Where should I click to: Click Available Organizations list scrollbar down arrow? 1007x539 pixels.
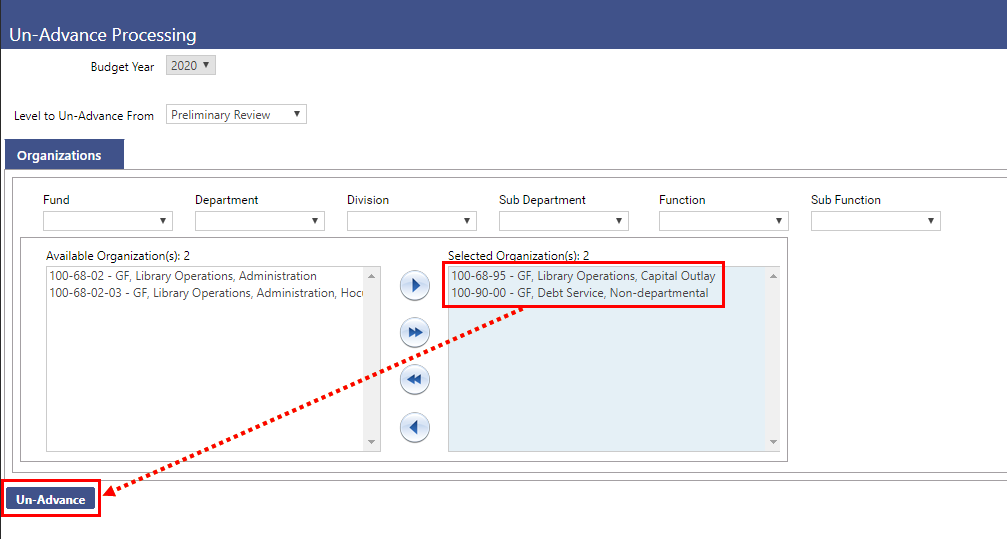click(373, 442)
